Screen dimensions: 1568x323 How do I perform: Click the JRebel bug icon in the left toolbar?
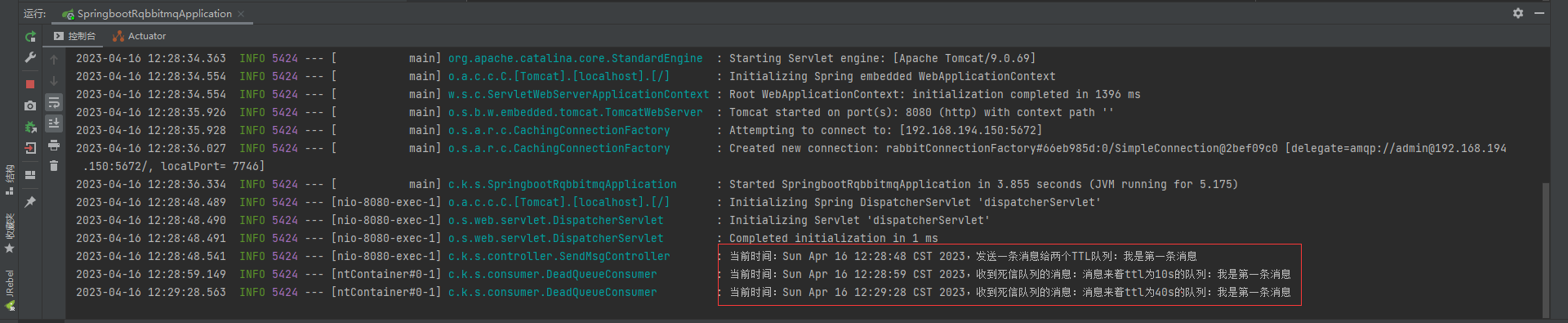click(30, 127)
